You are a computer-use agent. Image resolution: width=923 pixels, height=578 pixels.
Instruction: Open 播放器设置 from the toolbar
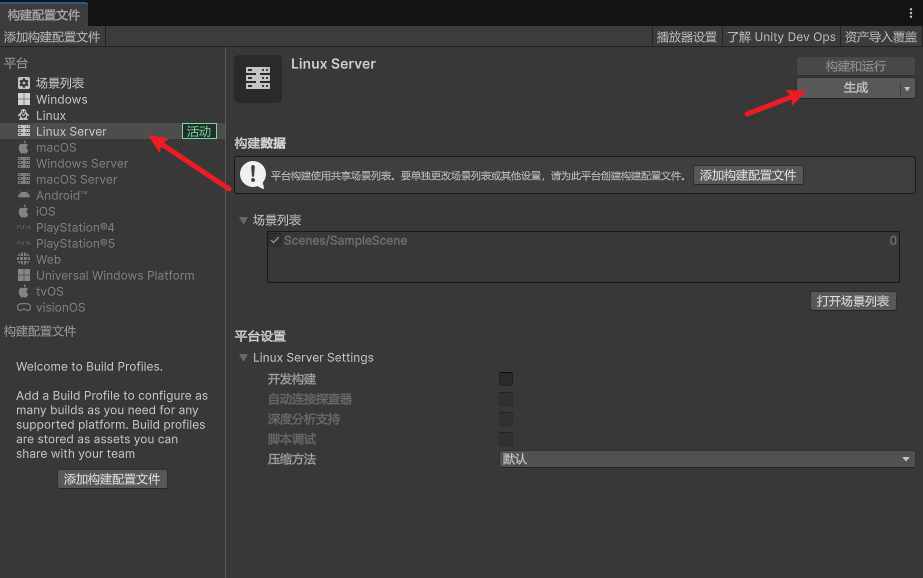[x=687, y=36]
